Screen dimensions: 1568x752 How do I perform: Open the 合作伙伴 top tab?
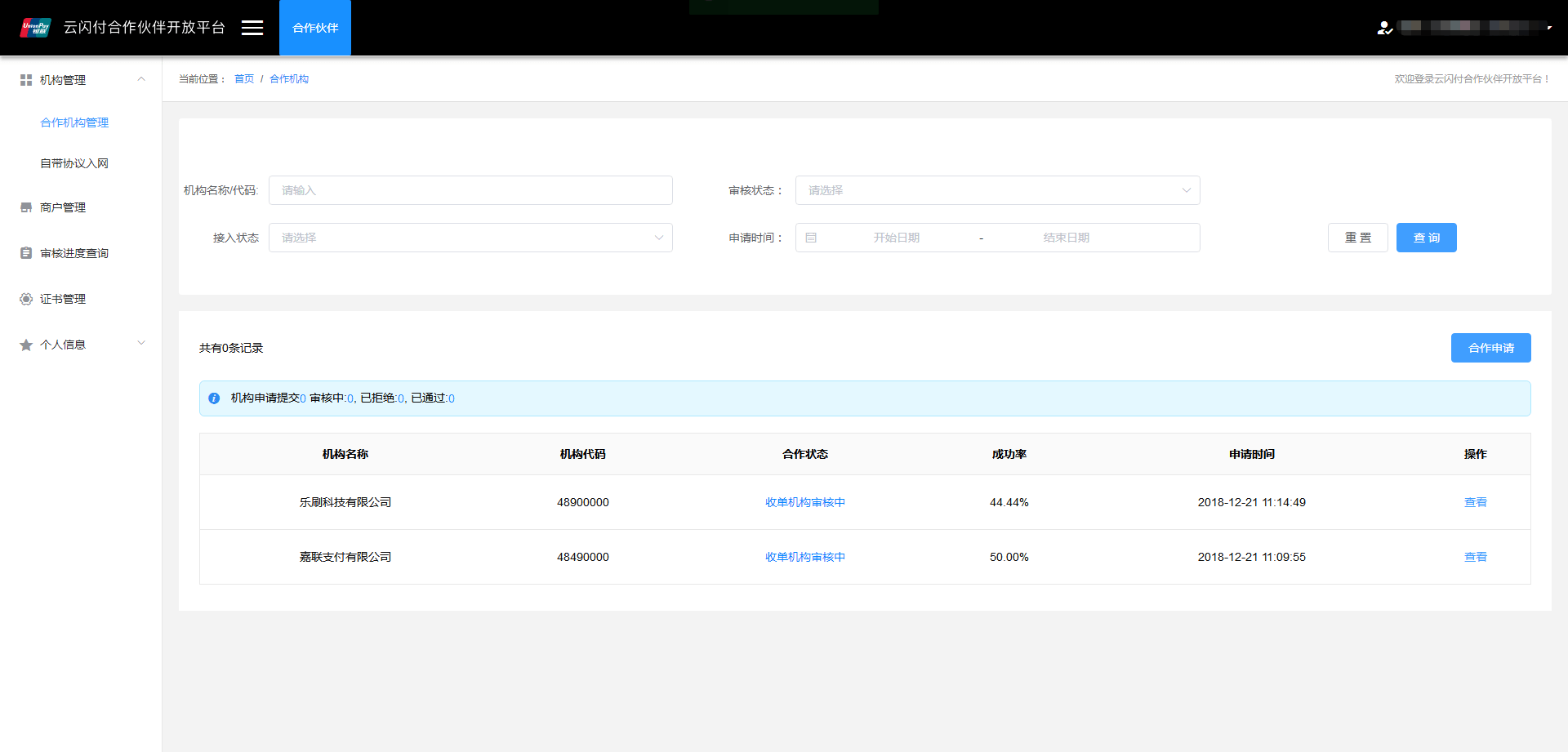(315, 28)
